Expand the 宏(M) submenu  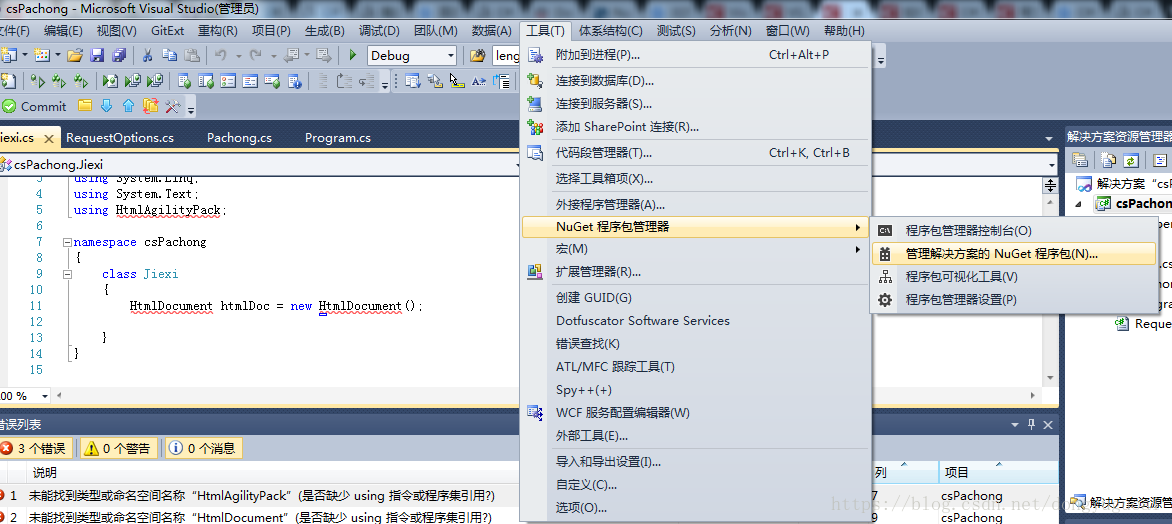point(696,248)
